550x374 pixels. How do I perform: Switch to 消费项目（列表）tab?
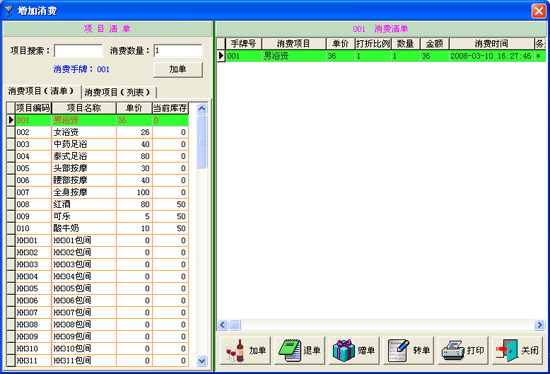(118, 92)
